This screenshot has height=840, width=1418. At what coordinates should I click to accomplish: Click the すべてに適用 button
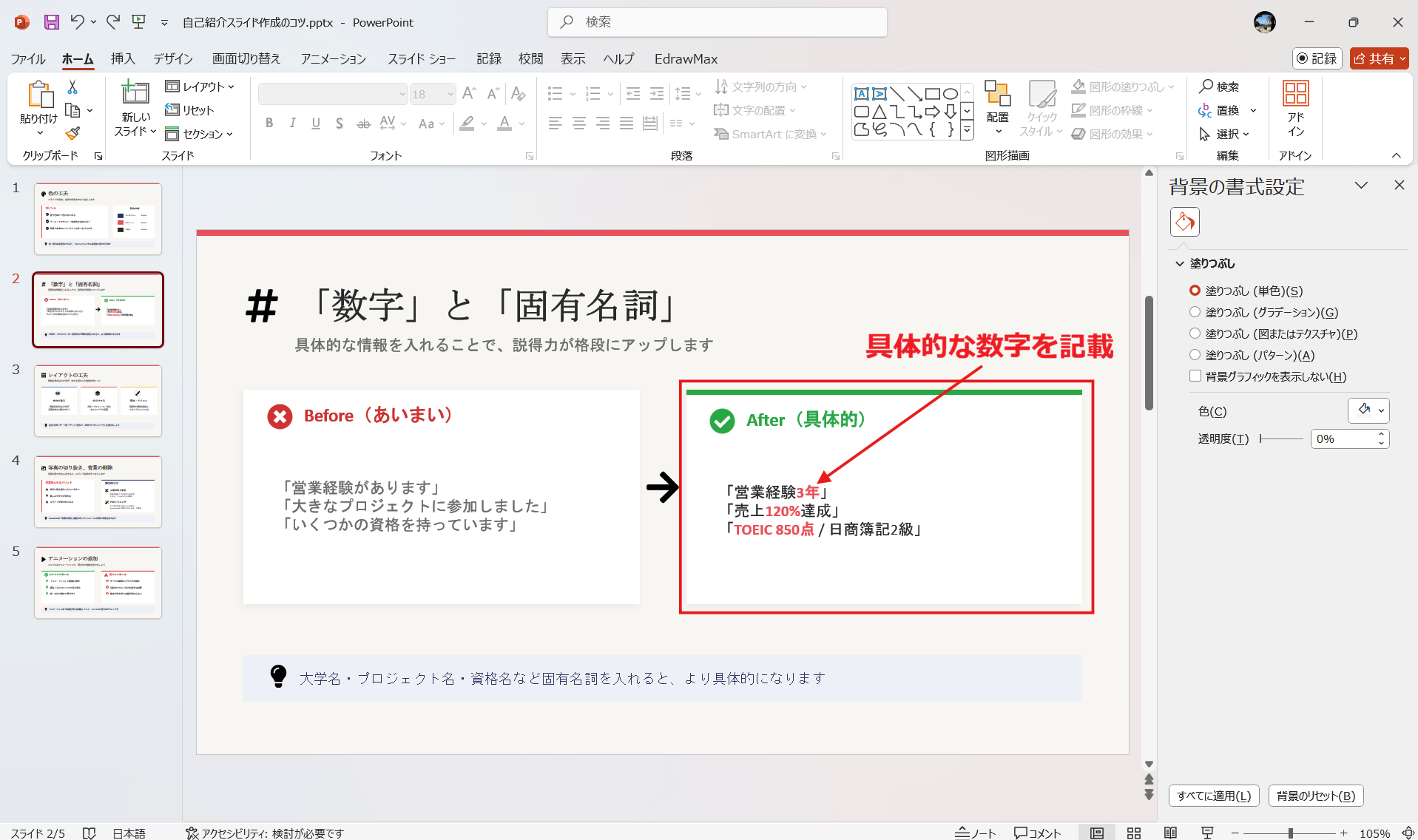click(x=1213, y=796)
